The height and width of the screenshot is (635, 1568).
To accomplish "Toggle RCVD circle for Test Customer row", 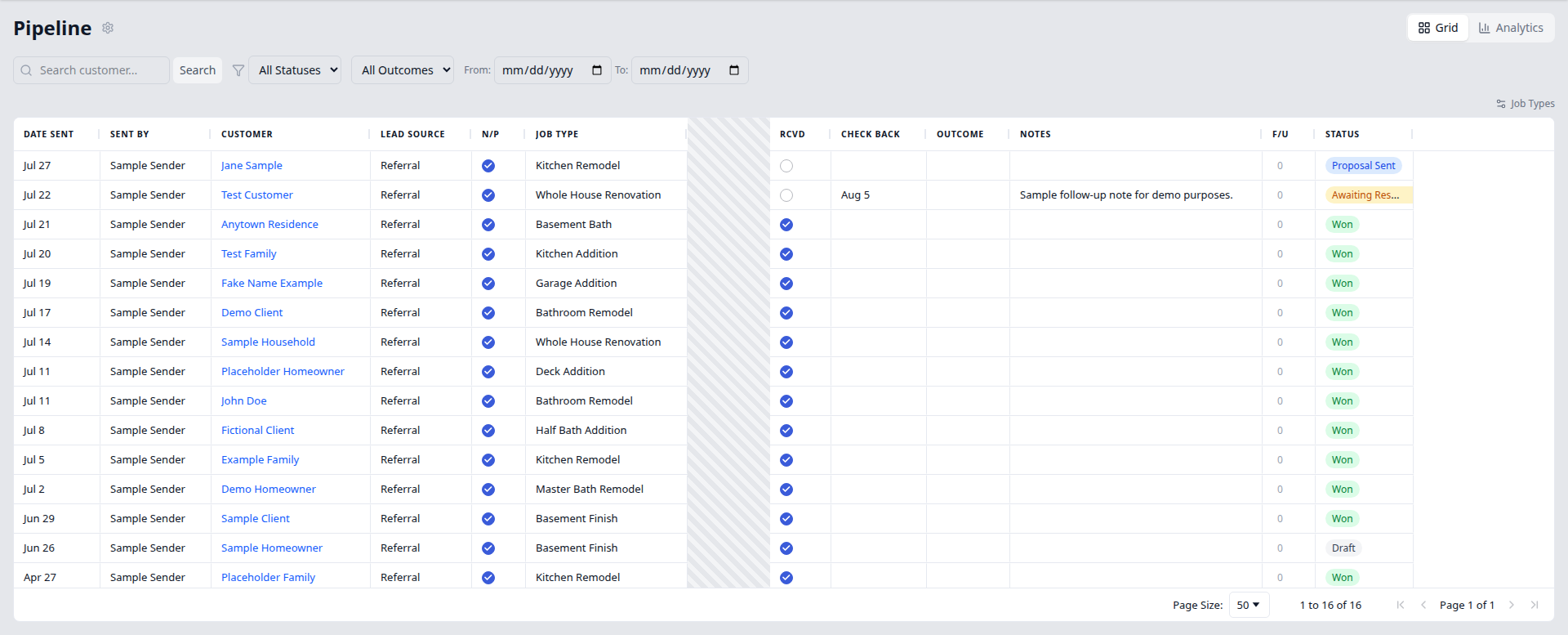I will [786, 195].
